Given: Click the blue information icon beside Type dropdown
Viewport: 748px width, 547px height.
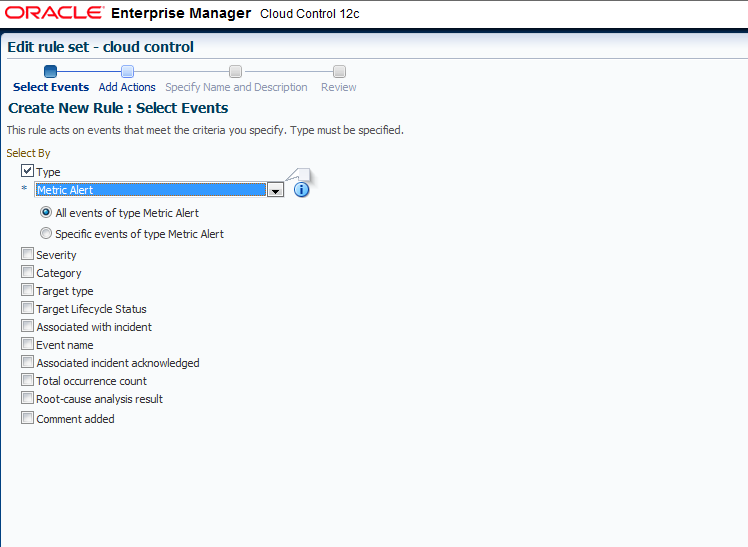Looking at the screenshot, I should (301, 190).
